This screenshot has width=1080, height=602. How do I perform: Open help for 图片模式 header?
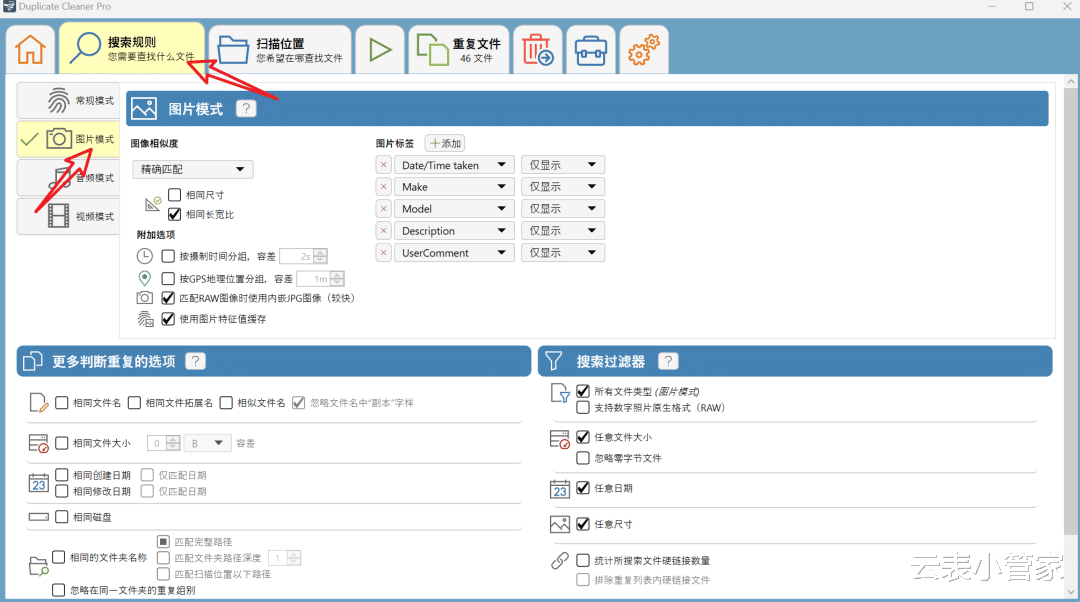click(x=246, y=109)
